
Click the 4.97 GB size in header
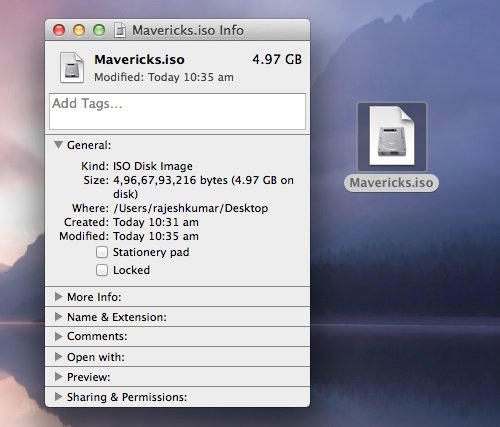click(277, 60)
